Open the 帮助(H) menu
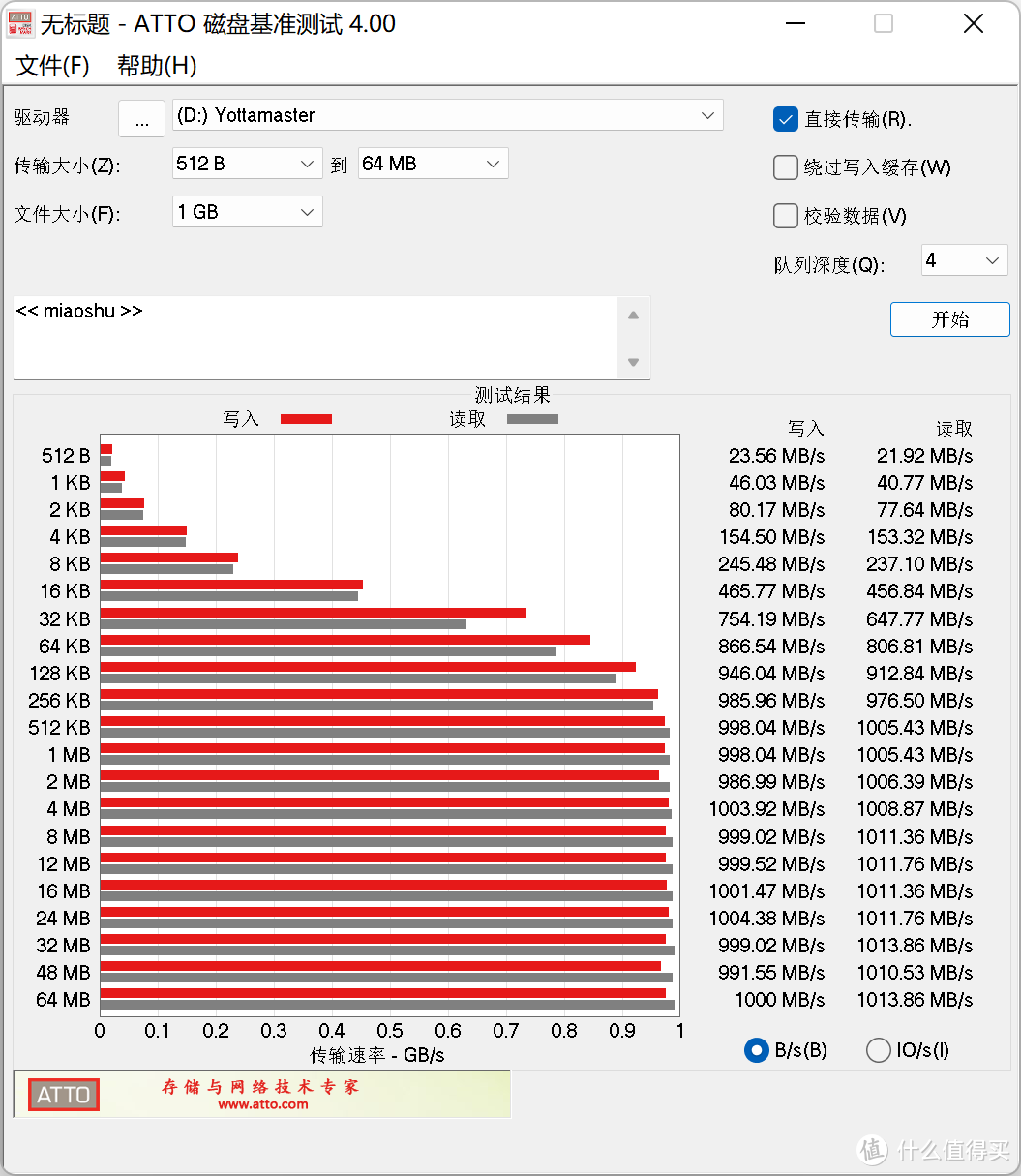 (156, 66)
